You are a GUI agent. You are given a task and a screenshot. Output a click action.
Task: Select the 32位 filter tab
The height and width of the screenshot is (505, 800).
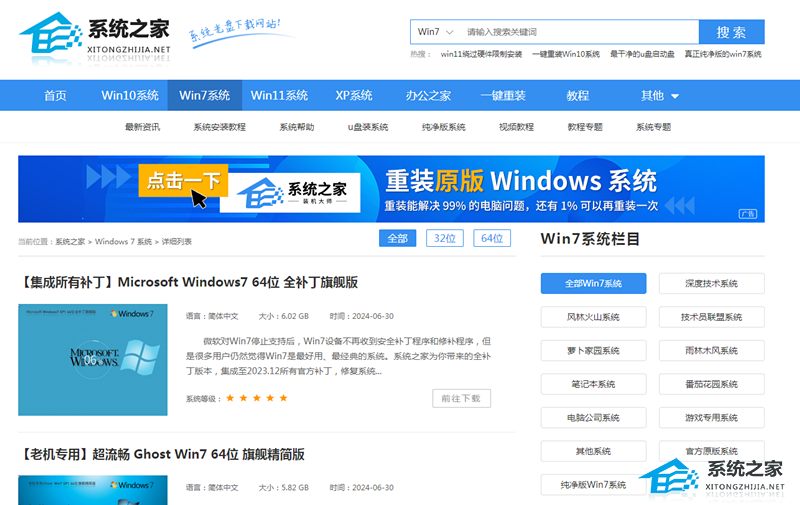[445, 238]
